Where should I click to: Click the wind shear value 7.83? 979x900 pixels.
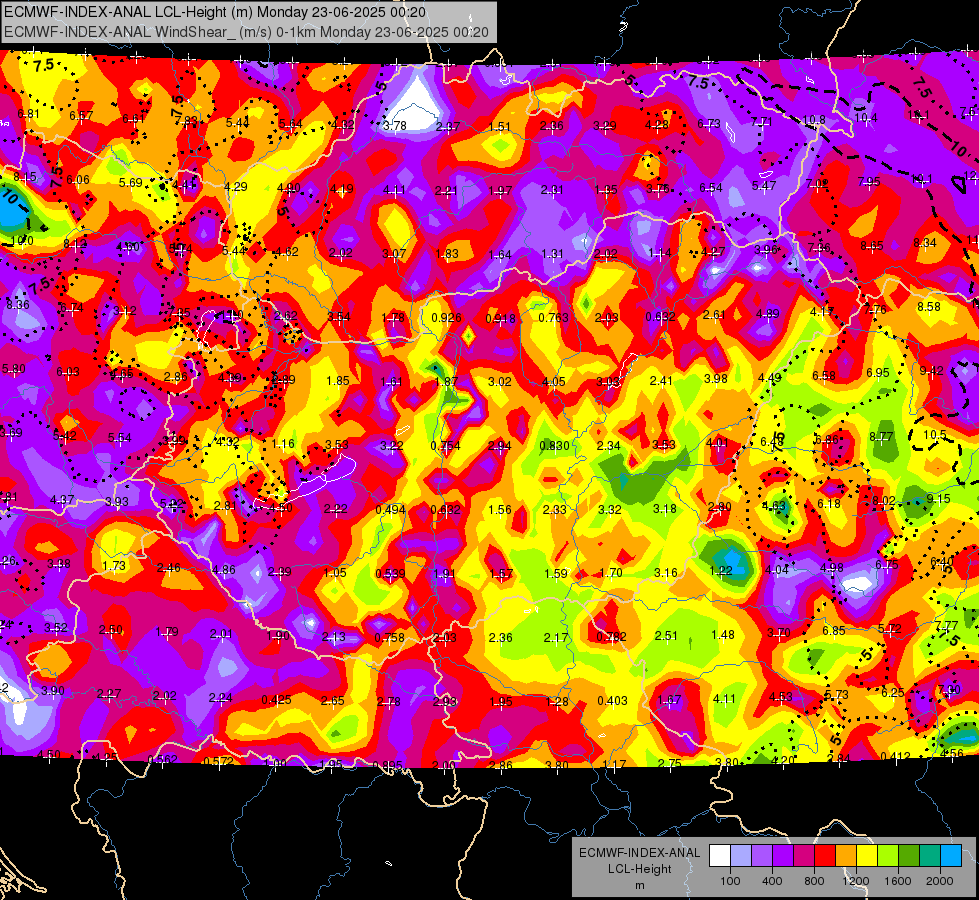(186, 121)
